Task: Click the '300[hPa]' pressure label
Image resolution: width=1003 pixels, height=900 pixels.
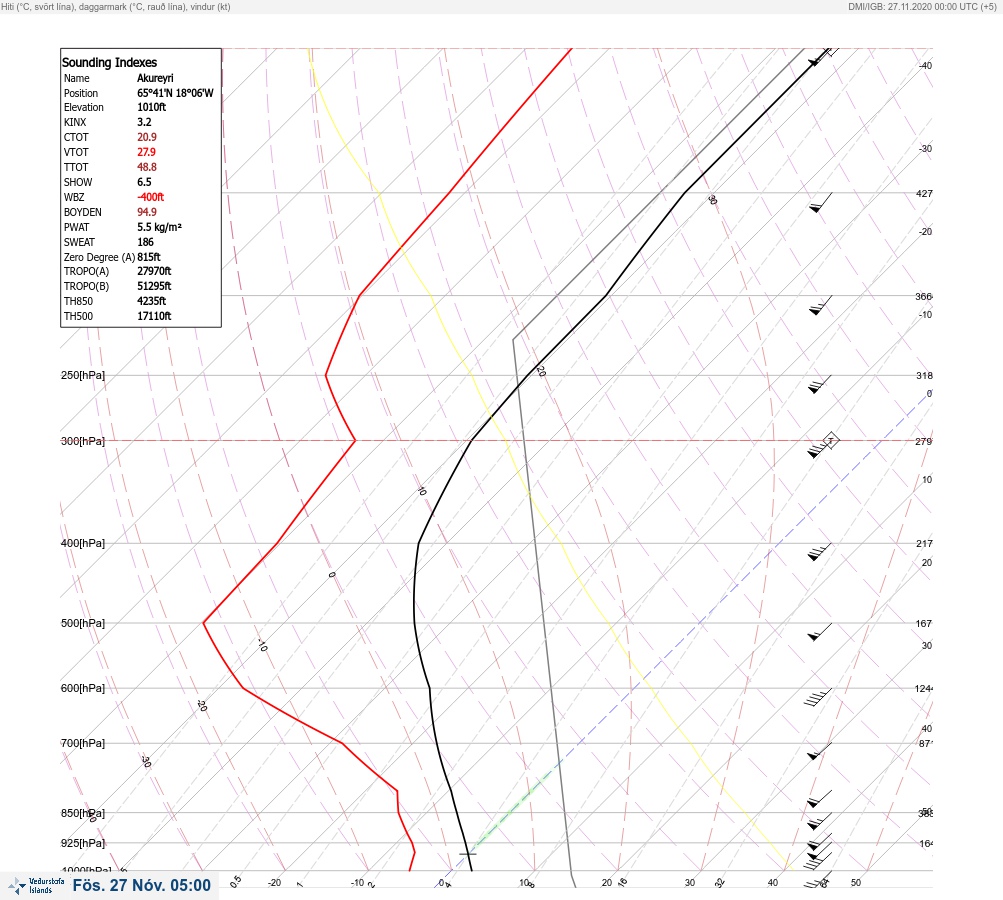Action: coord(83,441)
